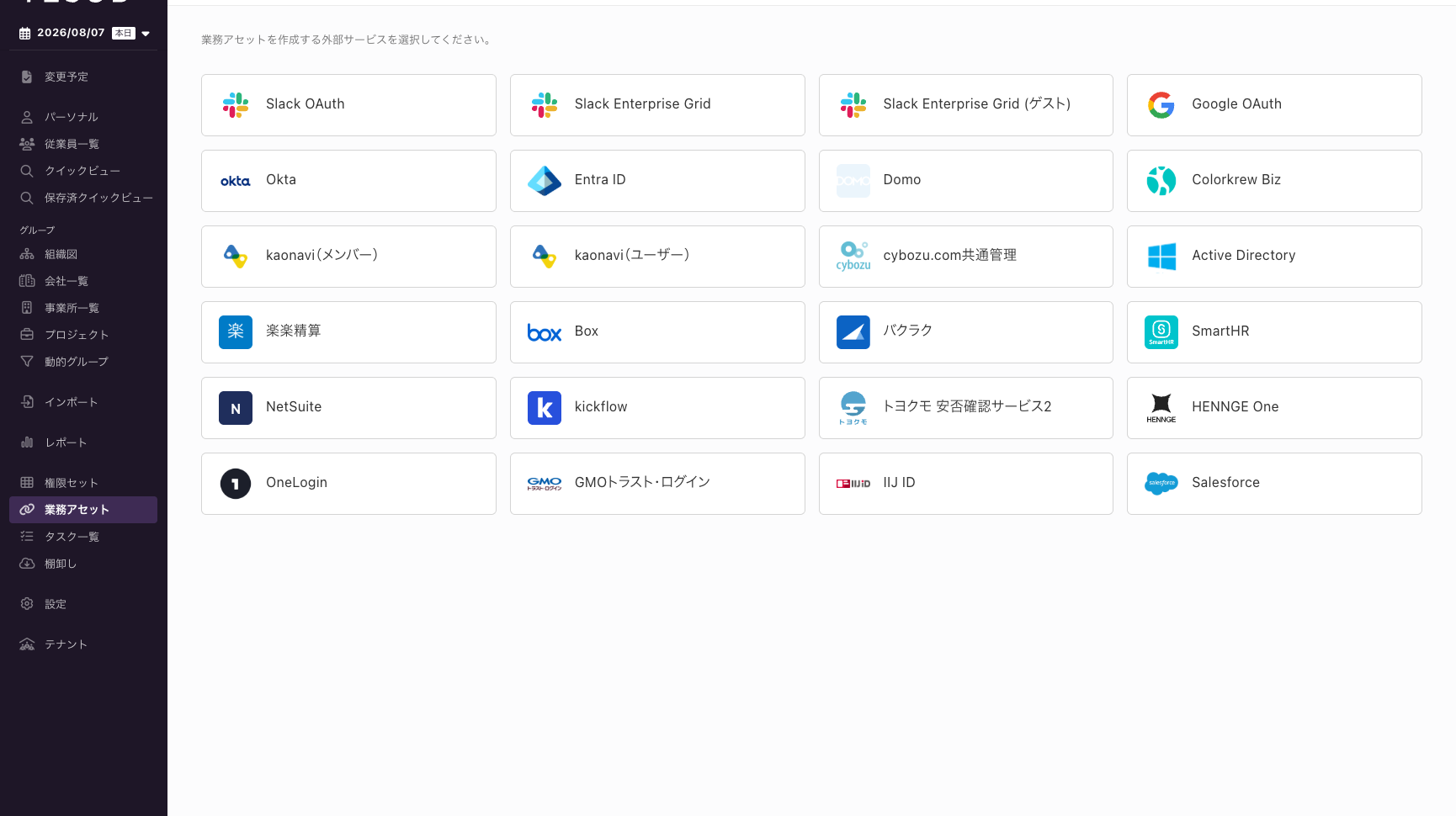
Task: Click the Okta logo icon
Action: (236, 181)
